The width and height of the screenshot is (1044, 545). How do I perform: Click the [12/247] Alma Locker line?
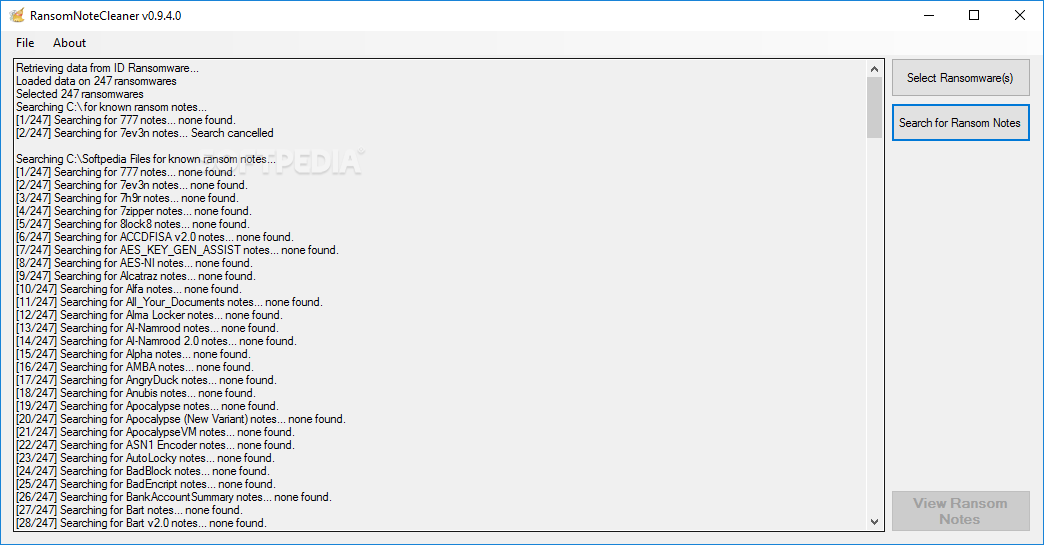tap(149, 315)
